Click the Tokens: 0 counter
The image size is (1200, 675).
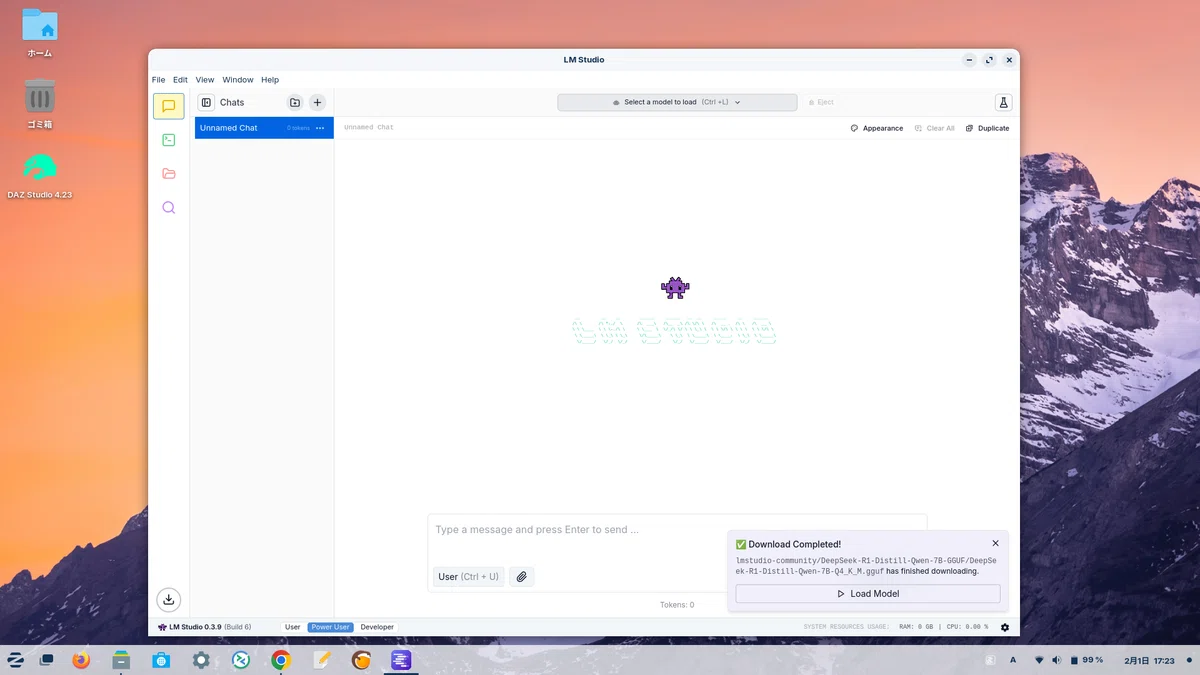coord(677,605)
